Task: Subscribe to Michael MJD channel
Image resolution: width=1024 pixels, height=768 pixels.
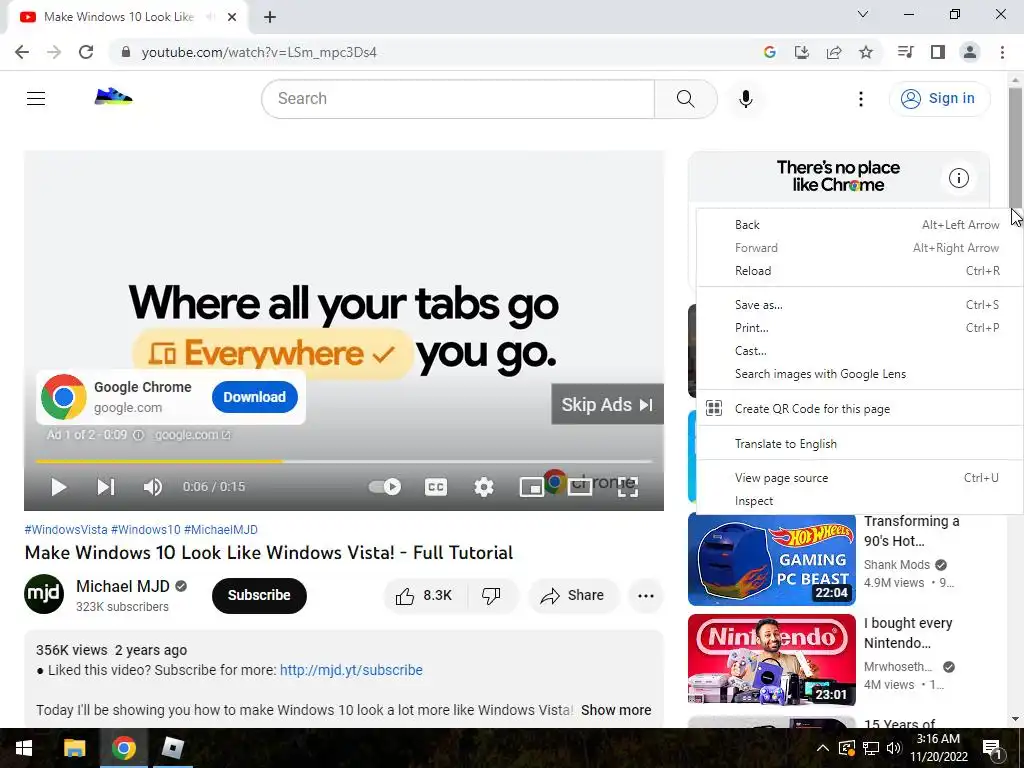Action: pyautogui.click(x=259, y=596)
